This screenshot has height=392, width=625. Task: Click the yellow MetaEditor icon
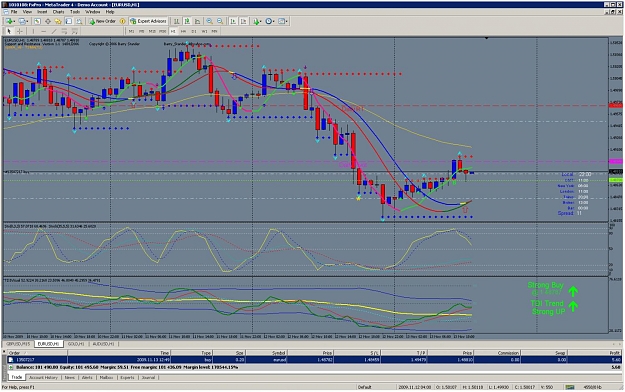pyautogui.click(x=122, y=21)
